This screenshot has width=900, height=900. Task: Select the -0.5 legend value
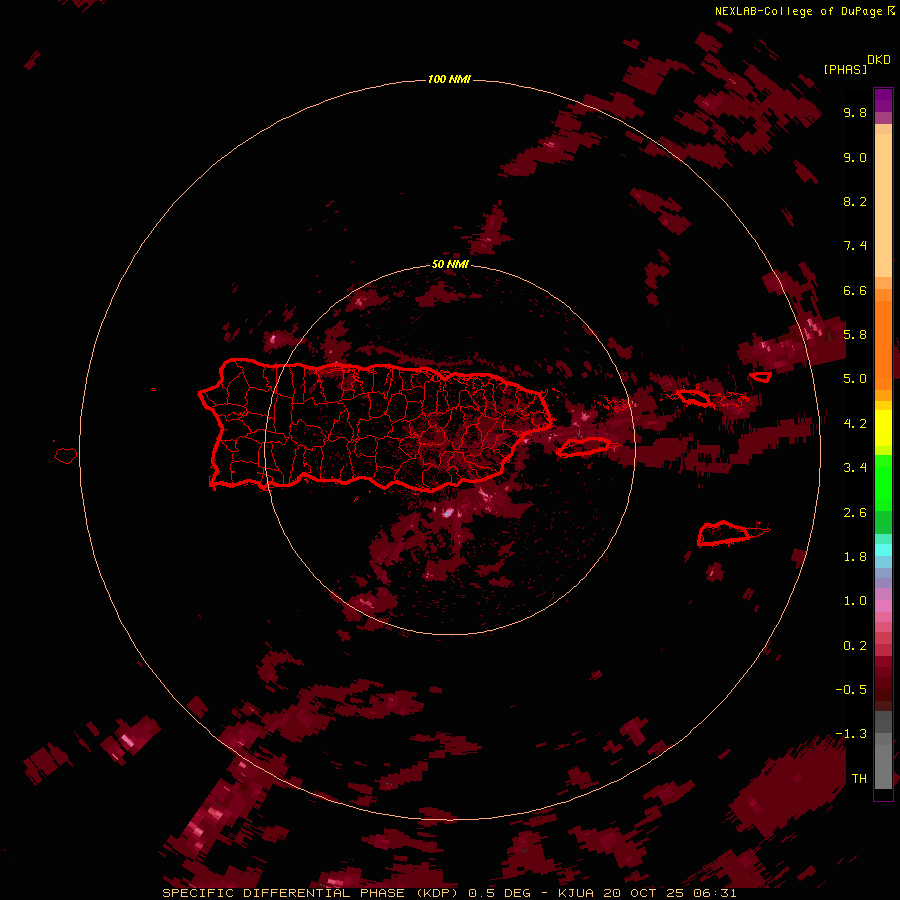tap(851, 690)
